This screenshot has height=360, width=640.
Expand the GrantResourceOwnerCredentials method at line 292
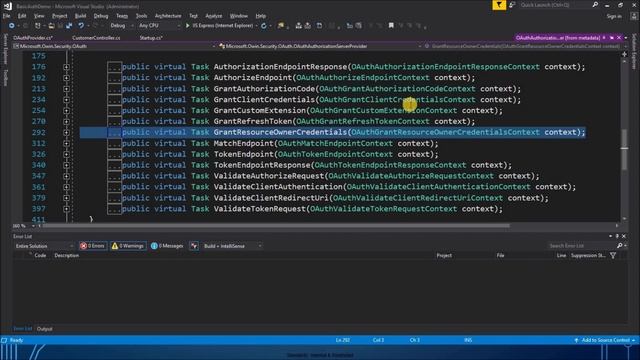tap(66, 132)
